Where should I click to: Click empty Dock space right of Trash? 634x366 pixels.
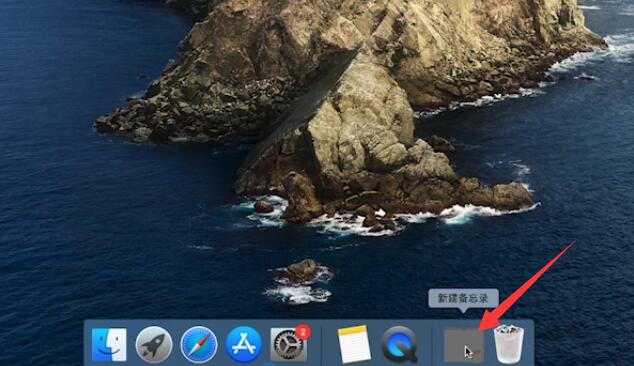point(530,344)
